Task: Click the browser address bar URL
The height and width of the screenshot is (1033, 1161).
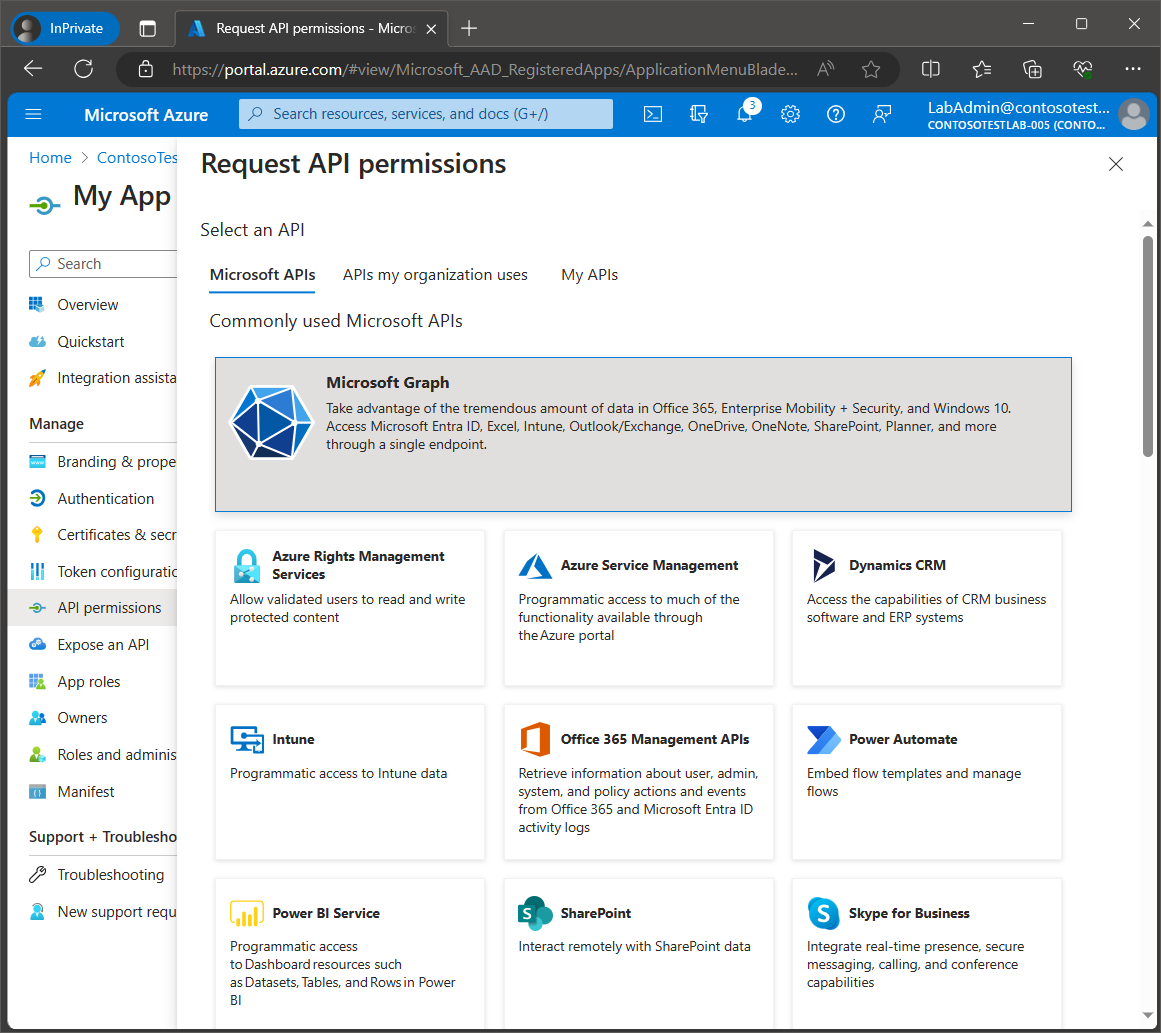Action: pyautogui.click(x=485, y=70)
